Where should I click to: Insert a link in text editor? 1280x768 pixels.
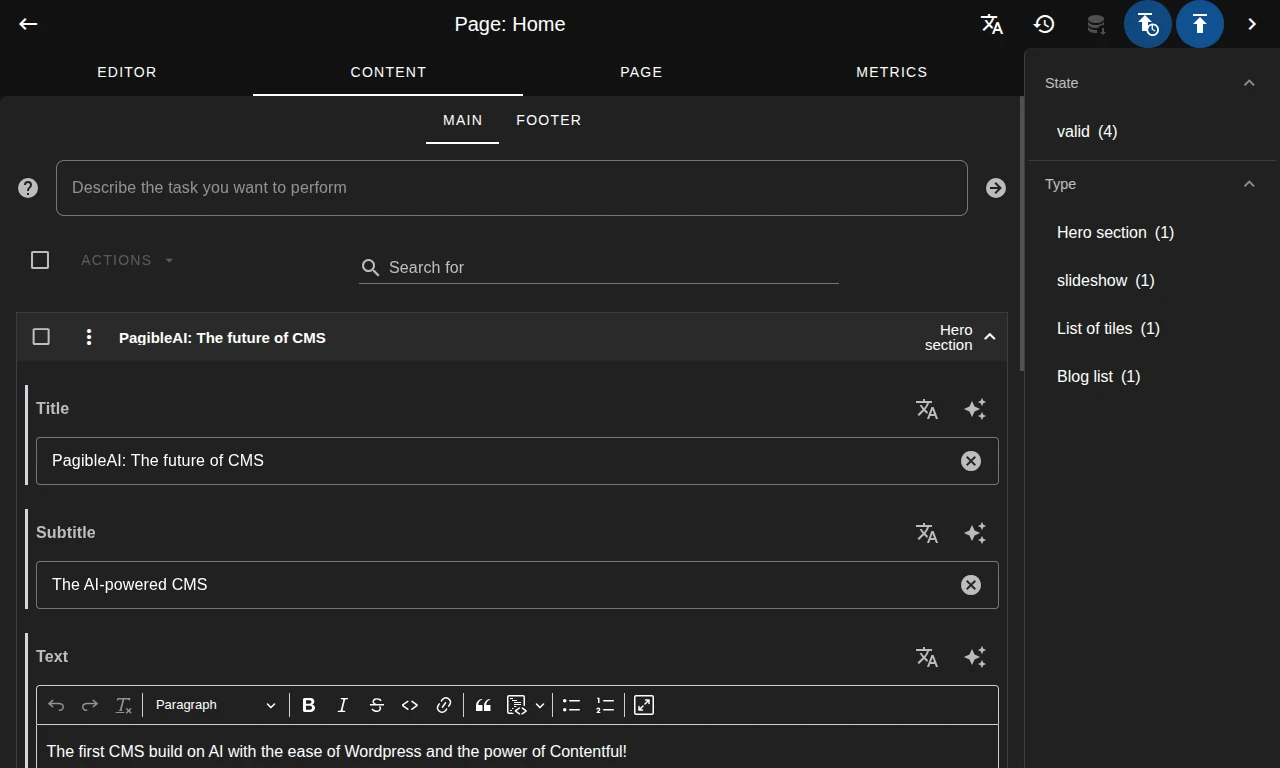click(x=444, y=705)
